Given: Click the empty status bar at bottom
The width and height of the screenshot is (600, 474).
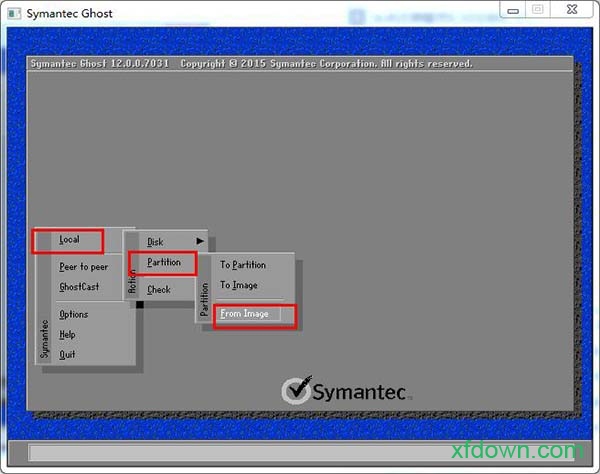Looking at the screenshot, I should [300, 453].
